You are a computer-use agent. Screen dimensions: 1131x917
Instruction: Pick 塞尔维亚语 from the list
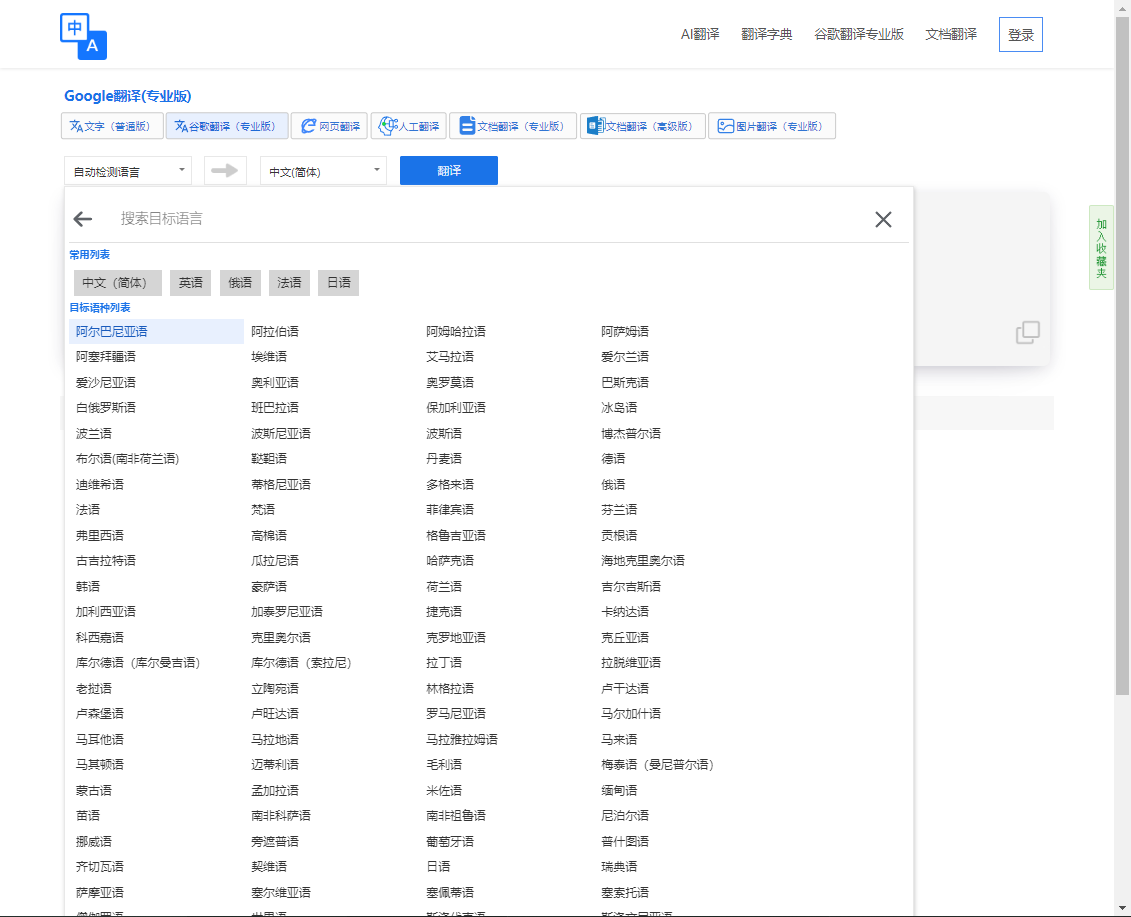(281, 892)
